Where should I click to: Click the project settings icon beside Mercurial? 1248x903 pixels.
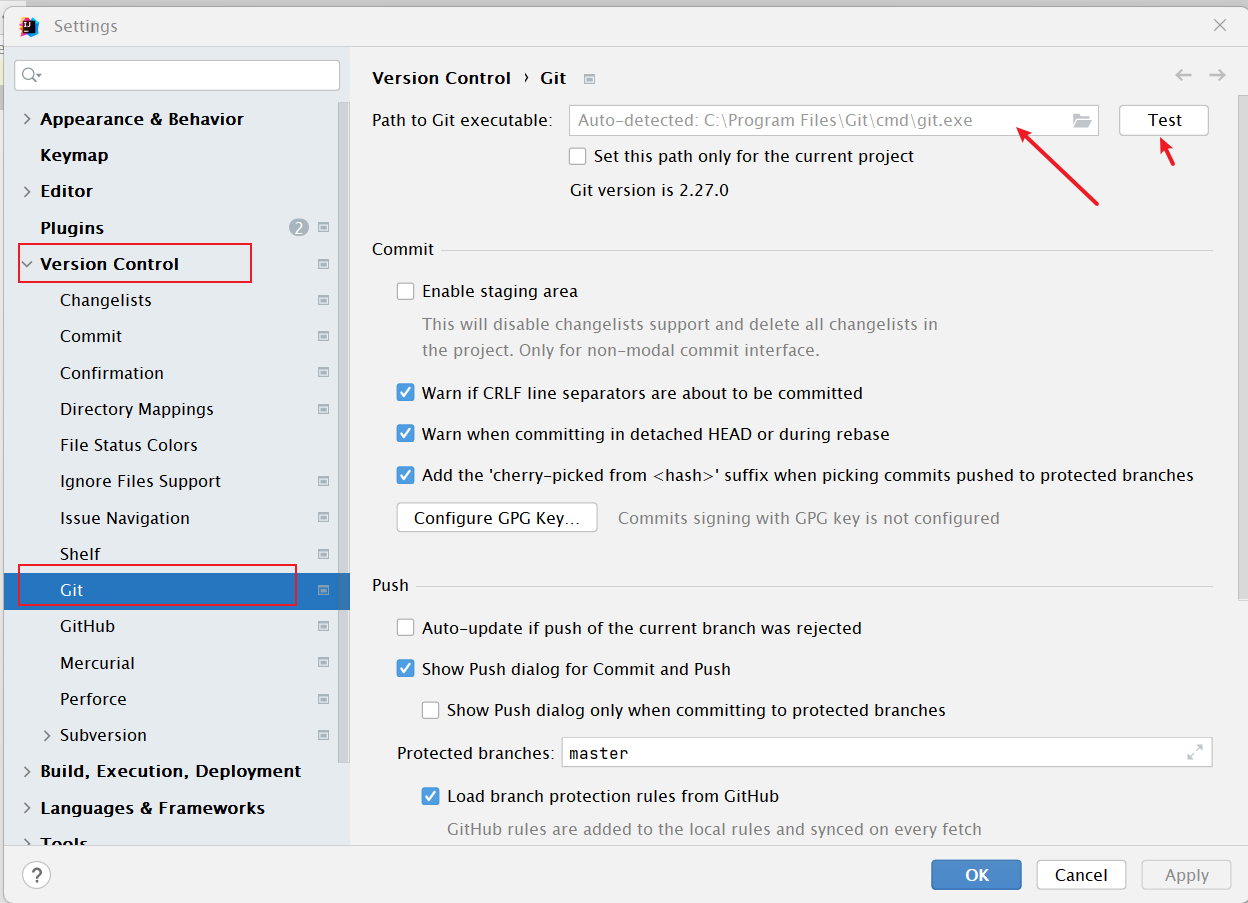[324, 662]
